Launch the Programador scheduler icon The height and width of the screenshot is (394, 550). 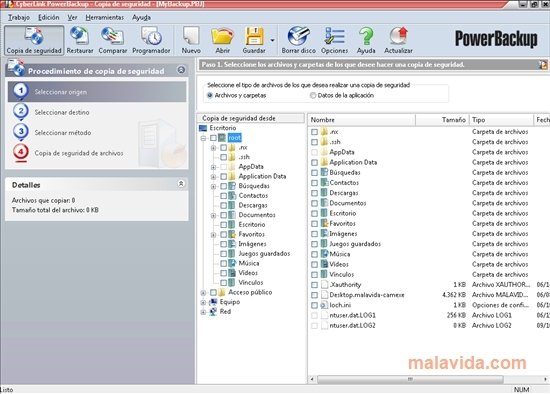(x=151, y=40)
